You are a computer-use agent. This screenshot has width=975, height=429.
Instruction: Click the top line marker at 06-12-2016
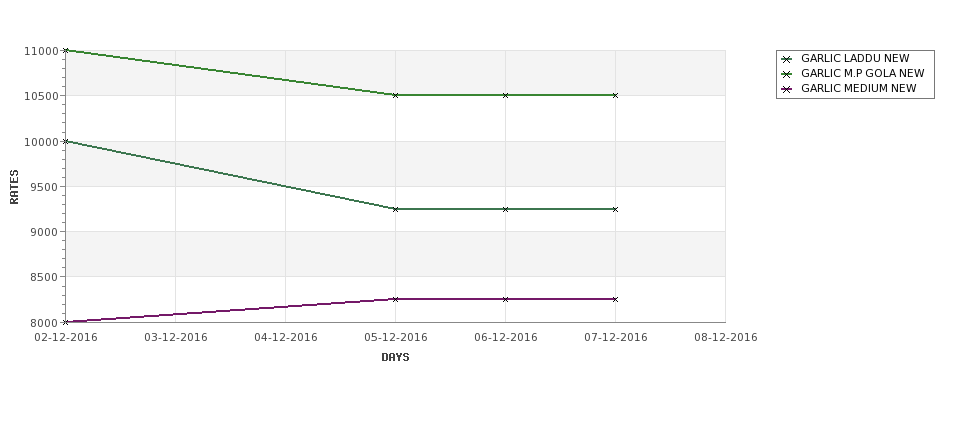(506, 95)
